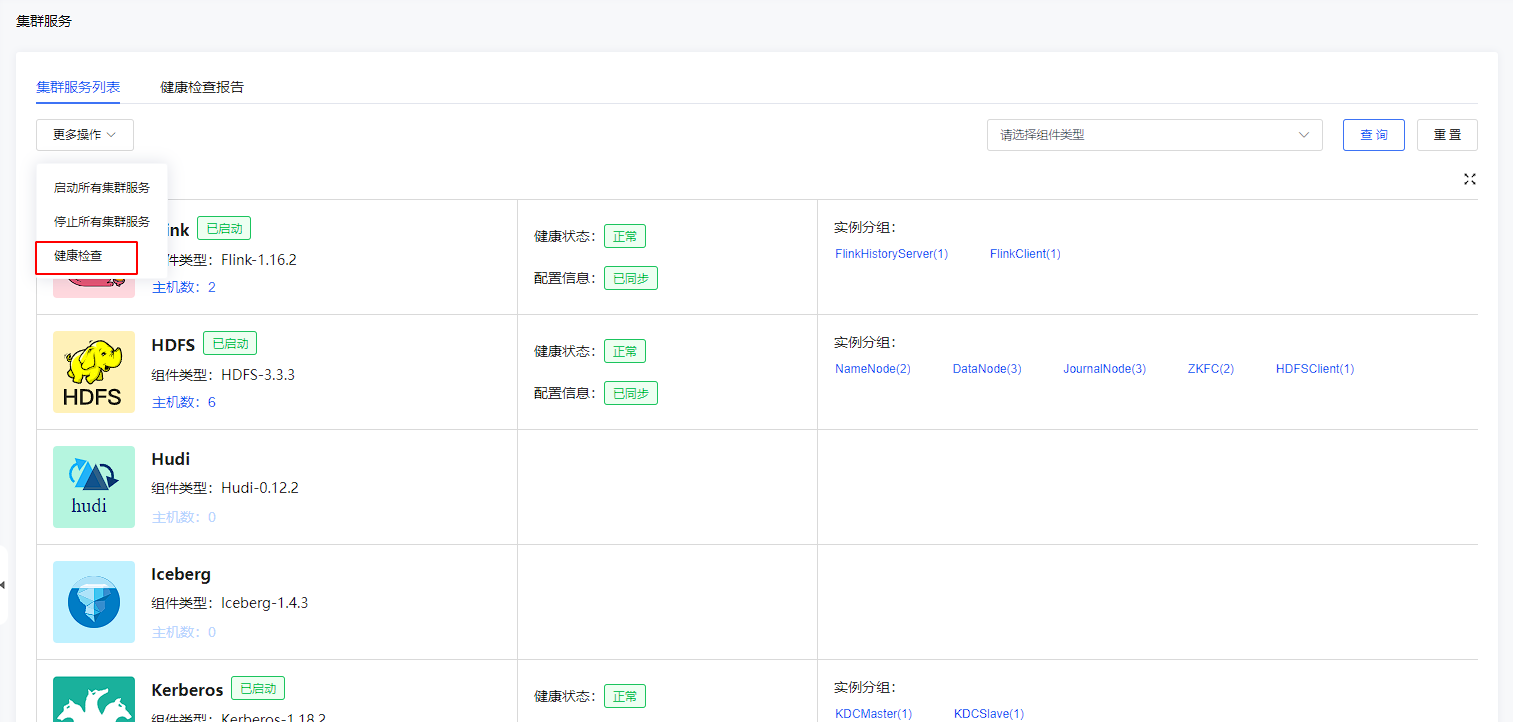Open FlinkClient(1) instance group link
The image size is (1513, 722).
[1025, 254]
